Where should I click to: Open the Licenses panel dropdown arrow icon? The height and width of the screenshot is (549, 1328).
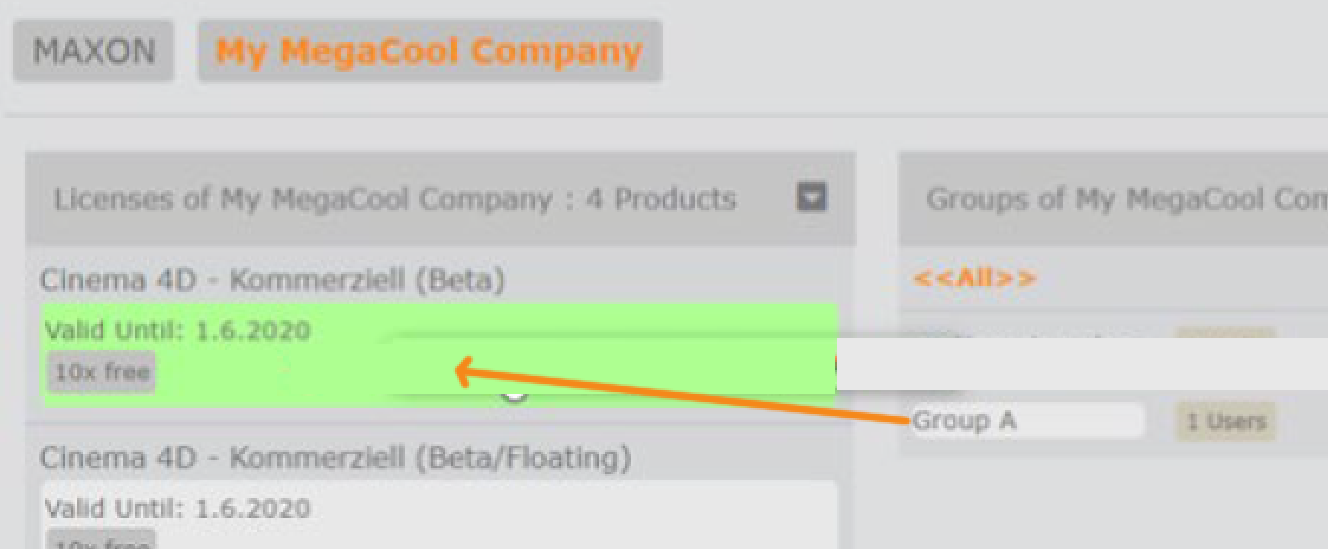pos(811,198)
